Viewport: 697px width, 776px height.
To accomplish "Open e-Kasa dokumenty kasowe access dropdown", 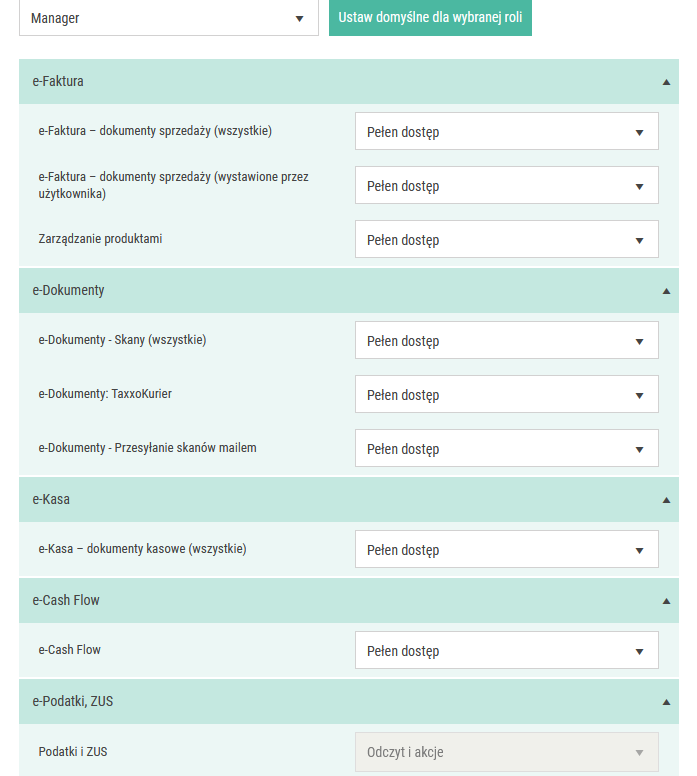I will (507, 549).
